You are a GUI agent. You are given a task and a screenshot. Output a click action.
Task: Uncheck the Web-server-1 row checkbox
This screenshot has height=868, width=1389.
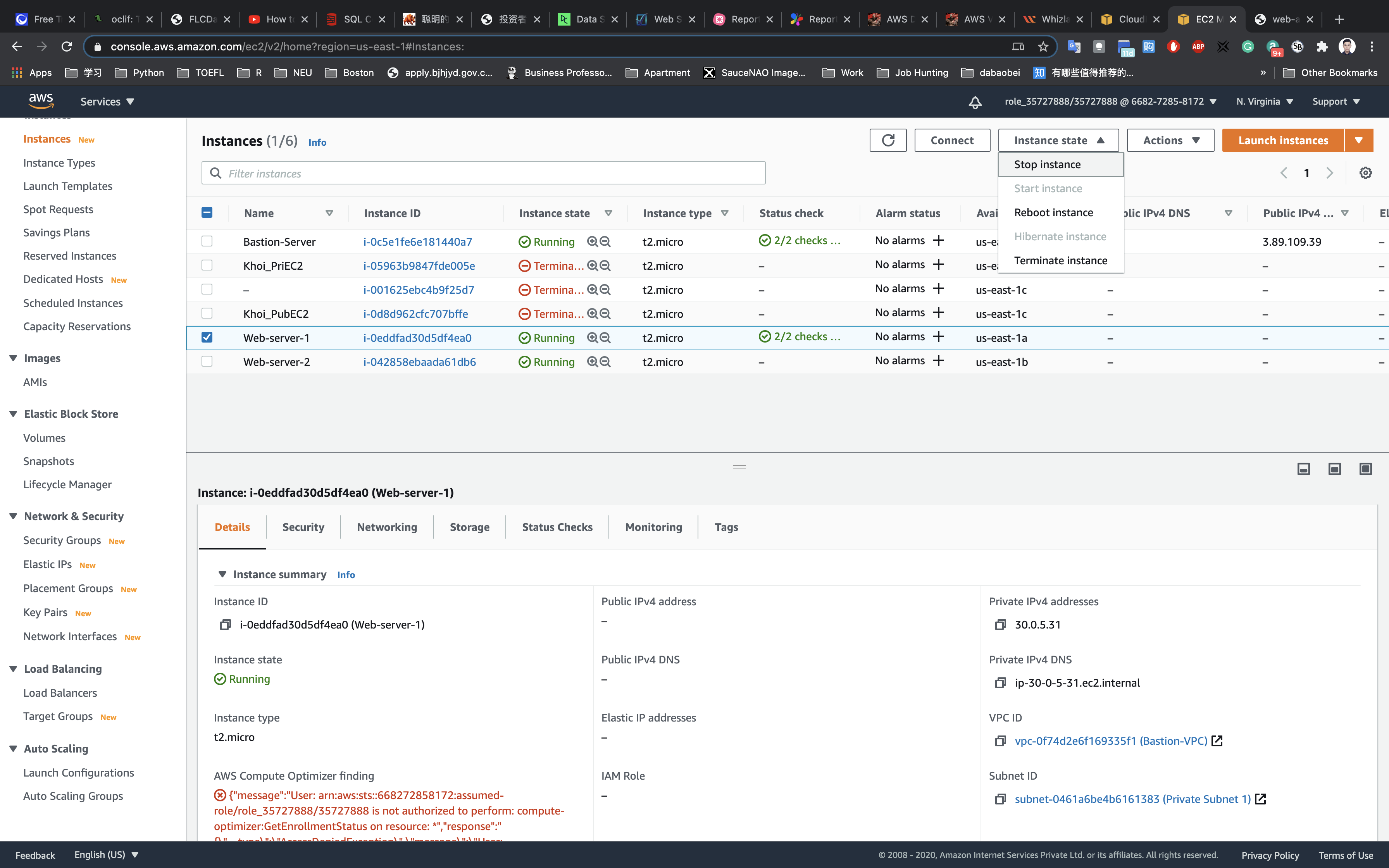[207, 337]
